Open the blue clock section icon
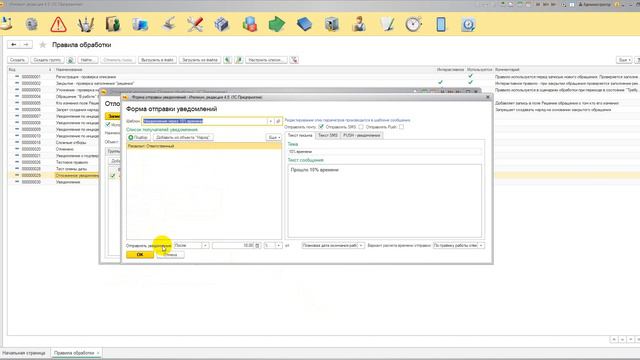640x360 pixels. [x=468, y=24]
